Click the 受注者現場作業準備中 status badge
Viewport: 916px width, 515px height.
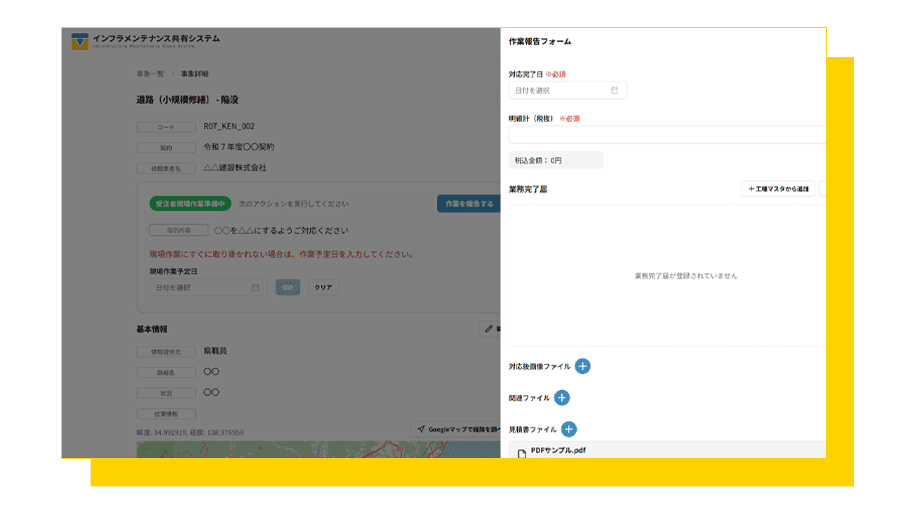[x=190, y=204]
